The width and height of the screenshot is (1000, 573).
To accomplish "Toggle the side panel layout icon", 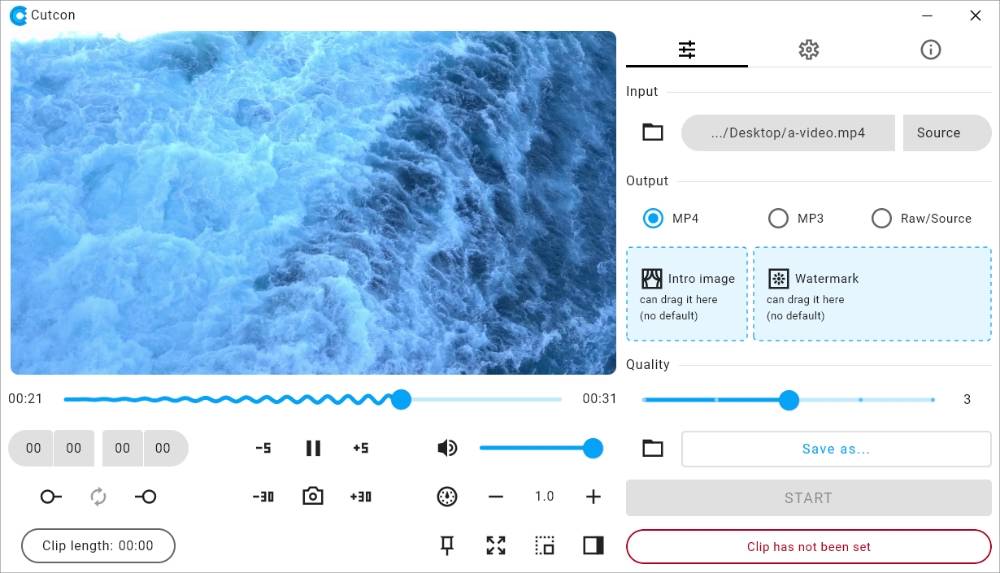I will 593,545.
